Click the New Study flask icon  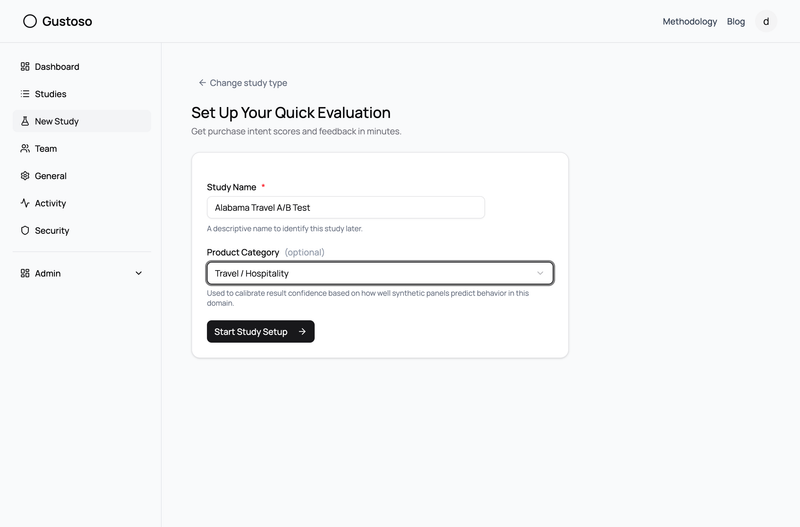click(x=25, y=121)
